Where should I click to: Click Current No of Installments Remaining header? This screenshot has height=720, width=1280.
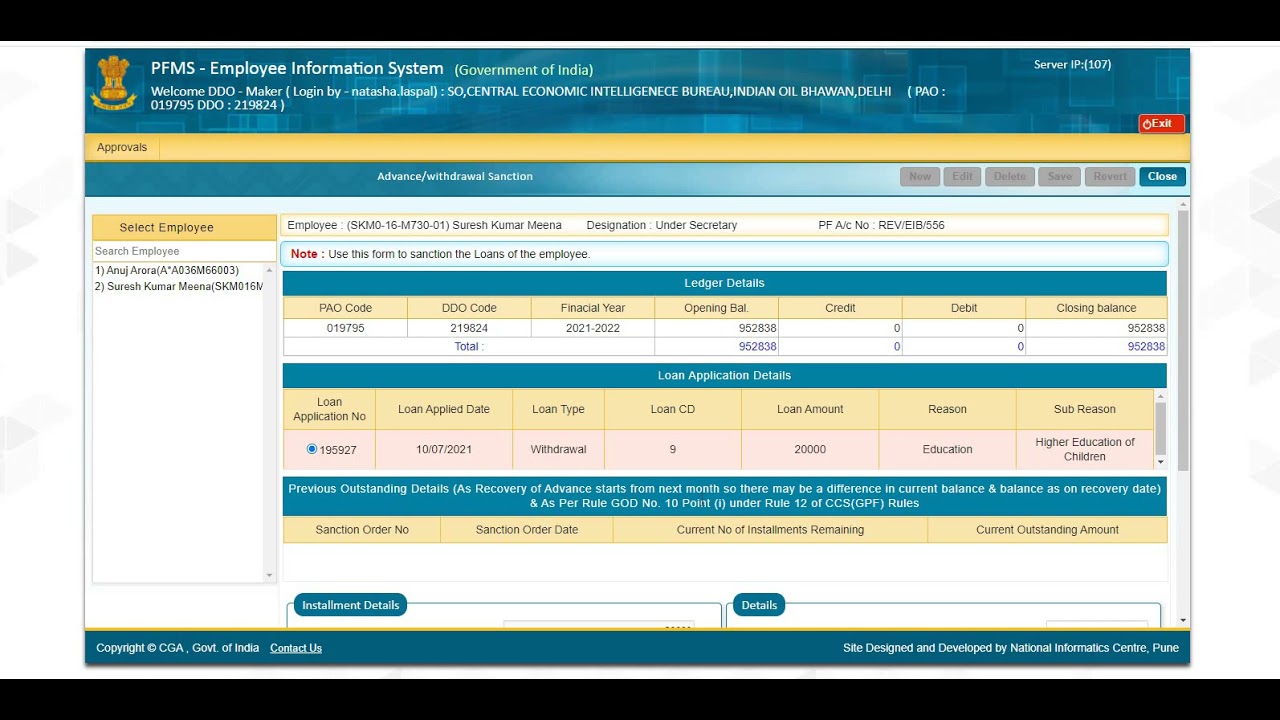[770, 530]
